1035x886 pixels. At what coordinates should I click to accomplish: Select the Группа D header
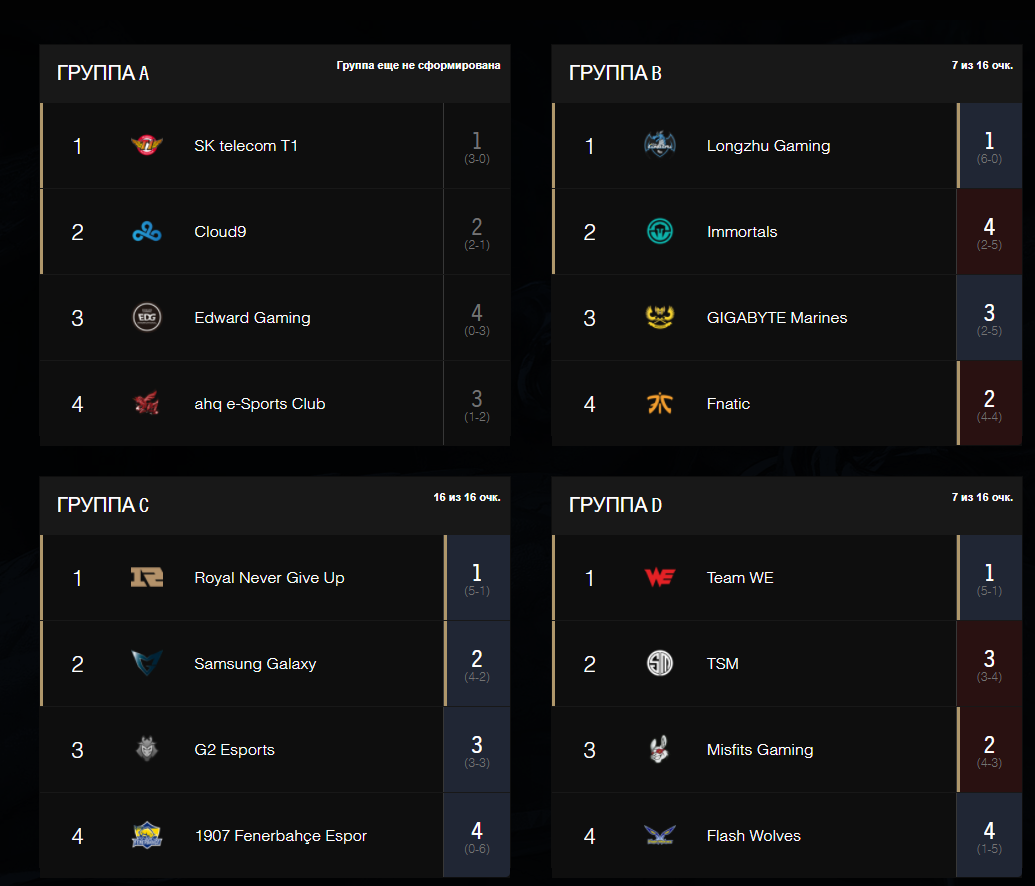[615, 505]
